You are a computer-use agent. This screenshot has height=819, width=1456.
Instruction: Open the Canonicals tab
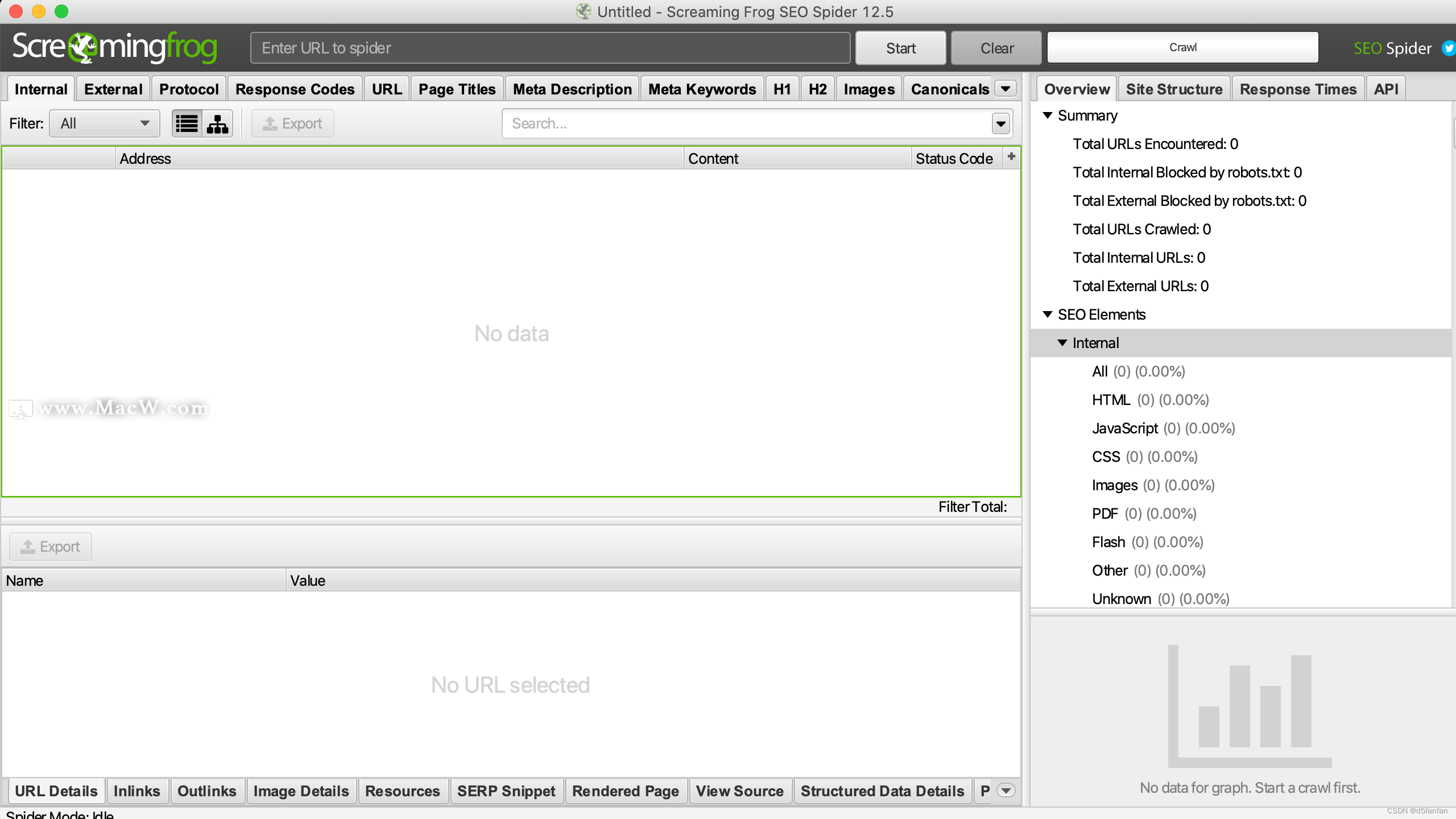(950, 89)
